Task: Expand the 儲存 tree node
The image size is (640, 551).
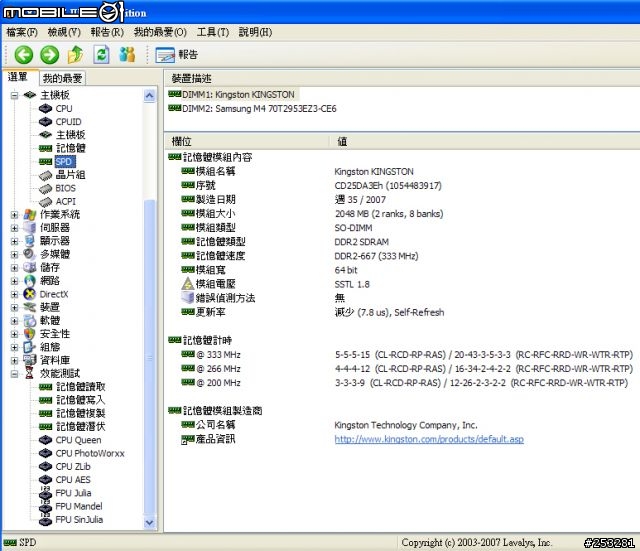Action: [14, 268]
